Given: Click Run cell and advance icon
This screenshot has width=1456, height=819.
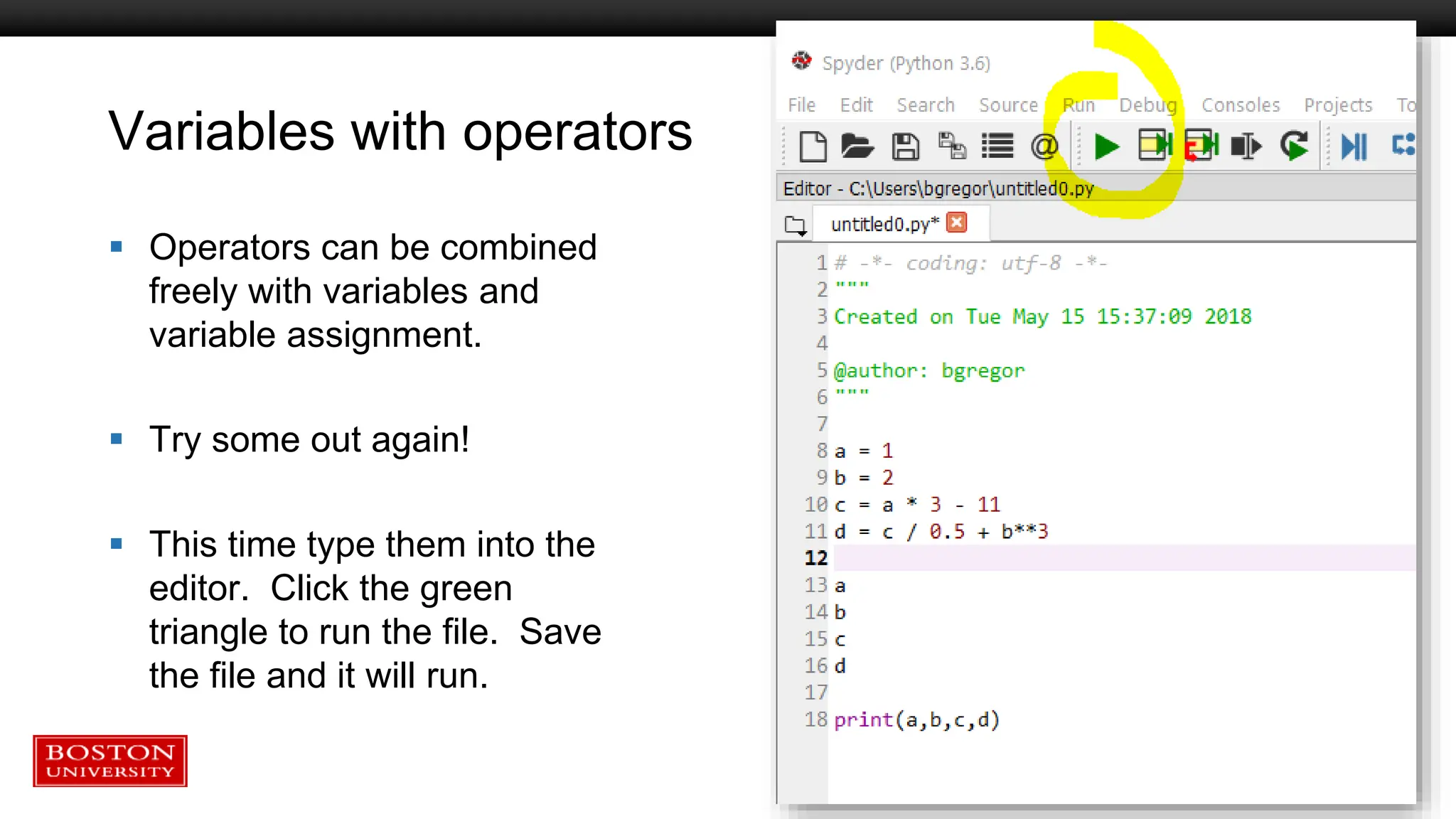Looking at the screenshot, I should [1202, 146].
